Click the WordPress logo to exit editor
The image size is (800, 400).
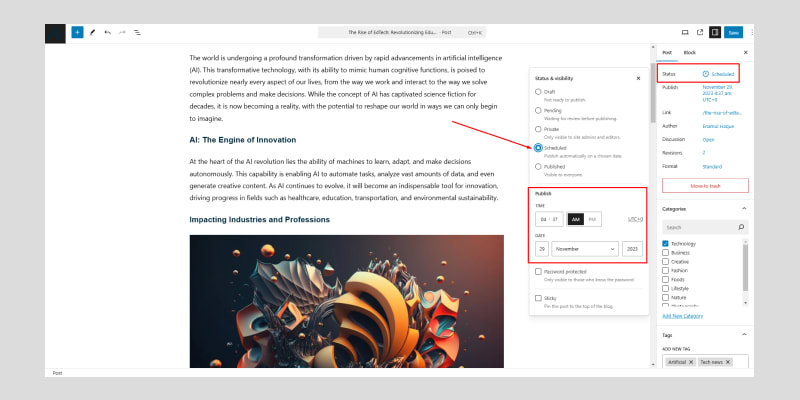55,34
